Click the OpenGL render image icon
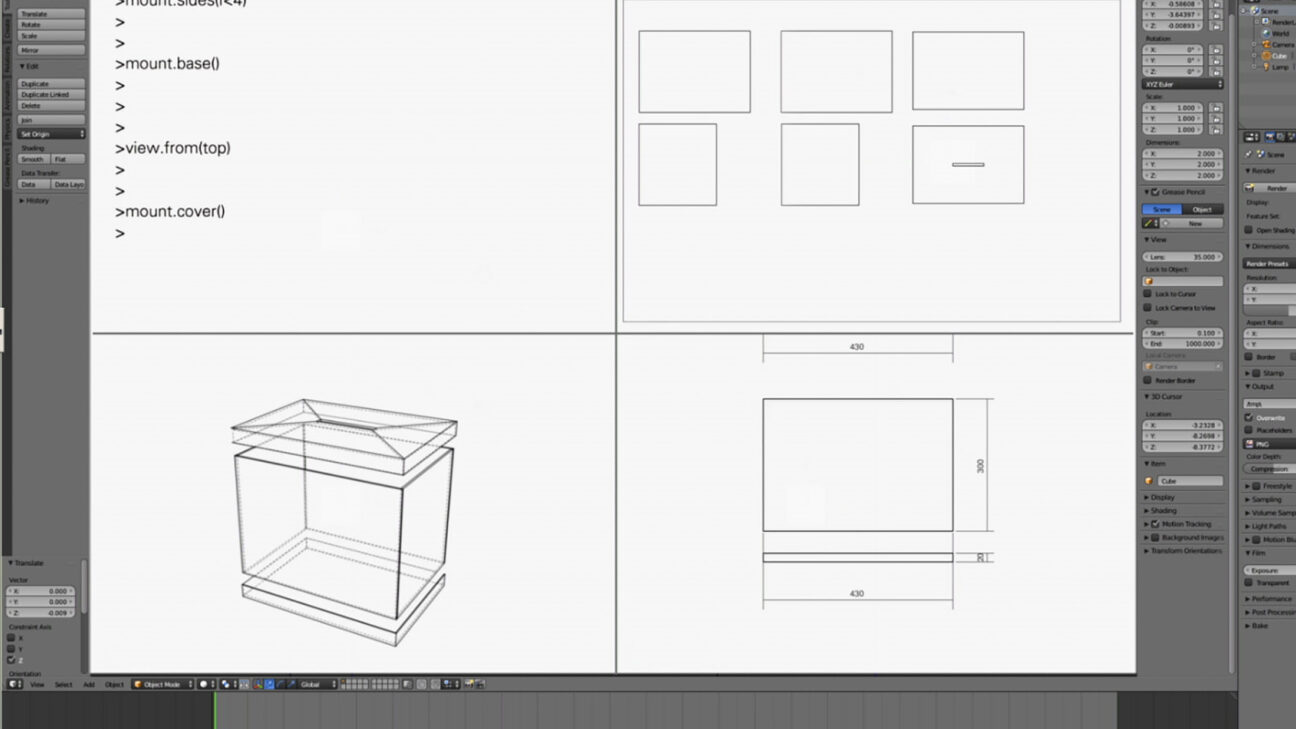1296x729 pixels. tap(467, 684)
